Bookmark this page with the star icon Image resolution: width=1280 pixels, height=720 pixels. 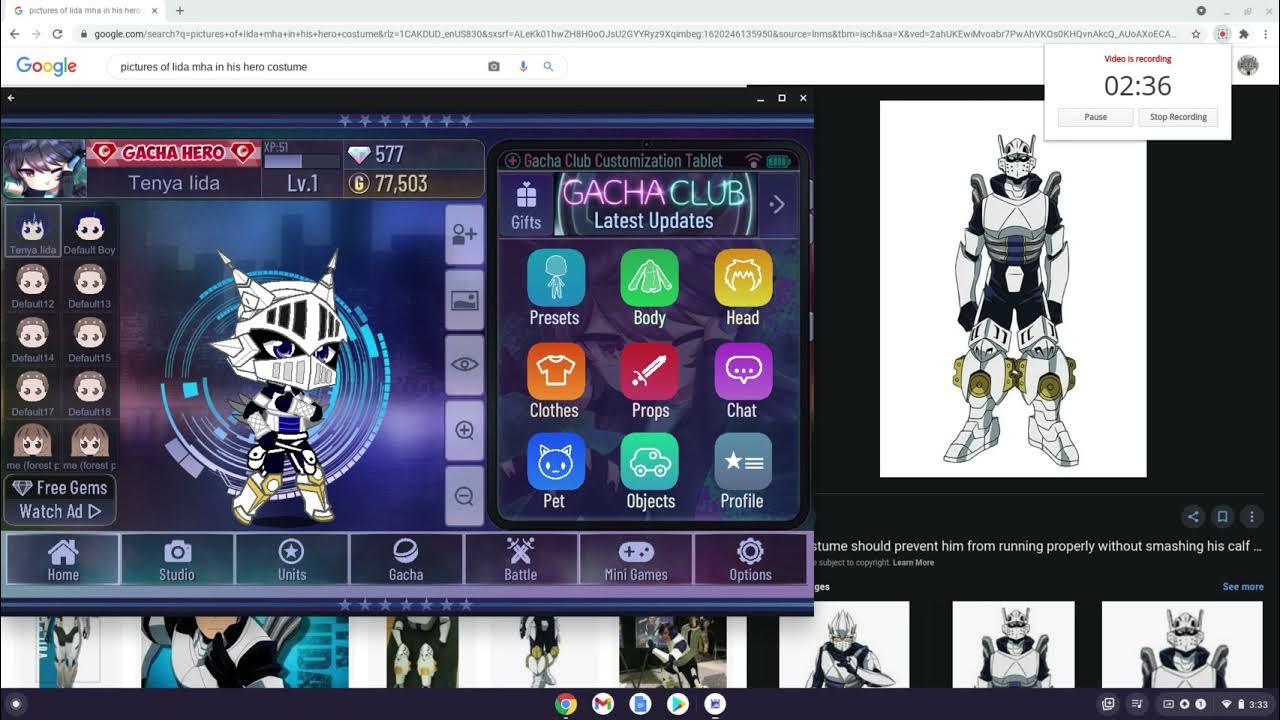tap(1196, 33)
